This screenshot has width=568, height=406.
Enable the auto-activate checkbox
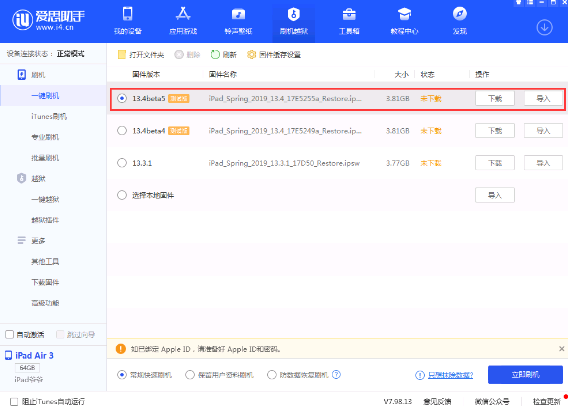10,334
